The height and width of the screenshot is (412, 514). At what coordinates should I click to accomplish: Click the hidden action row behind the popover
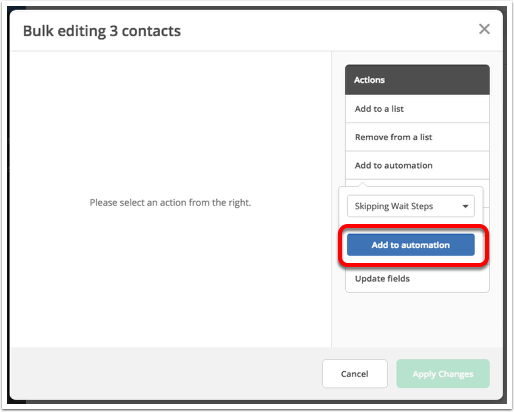[486, 193]
